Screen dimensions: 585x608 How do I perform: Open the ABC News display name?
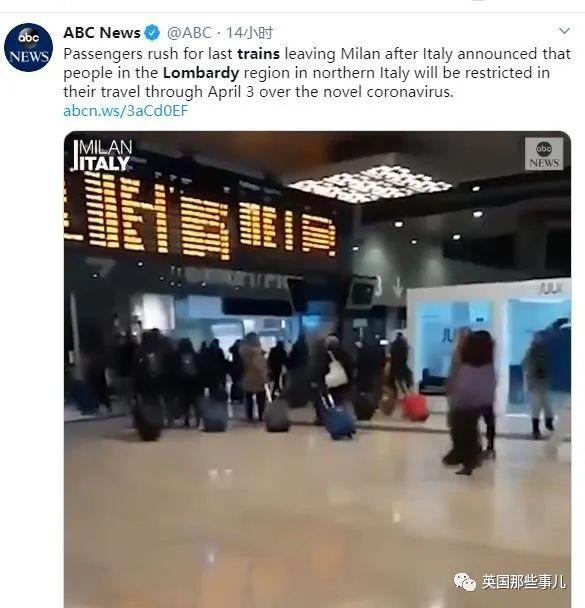102,33
